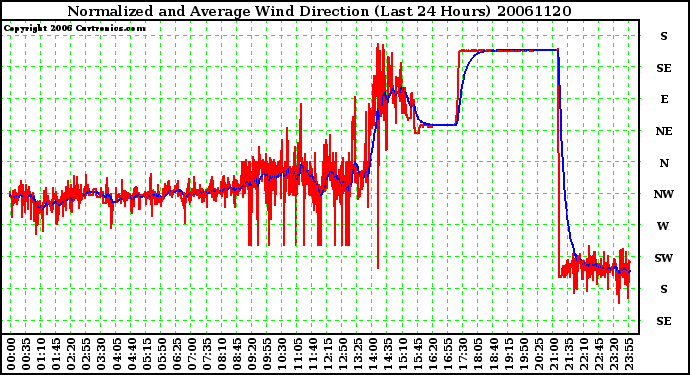Click the '22:10' time label
Image resolution: width=690 pixels, height=375 pixels.
583,354
